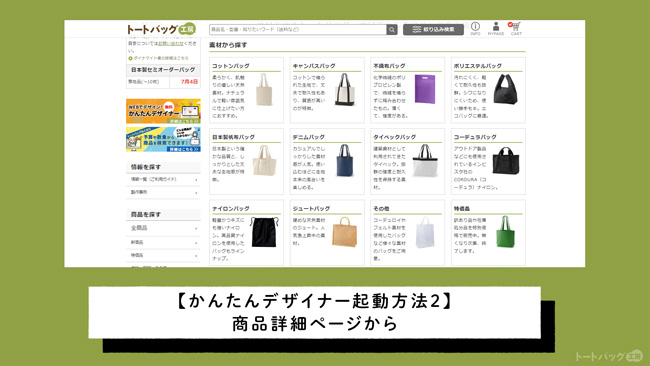Click the 日本製セミオーダーバッグ heading
650x366 pixels.
[163, 70]
